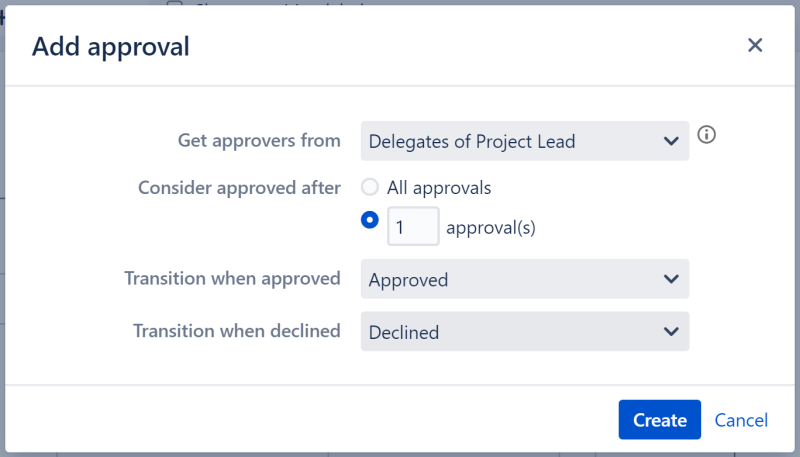800x457 pixels.
Task: Close the Add approval dialog
Action: point(755,45)
